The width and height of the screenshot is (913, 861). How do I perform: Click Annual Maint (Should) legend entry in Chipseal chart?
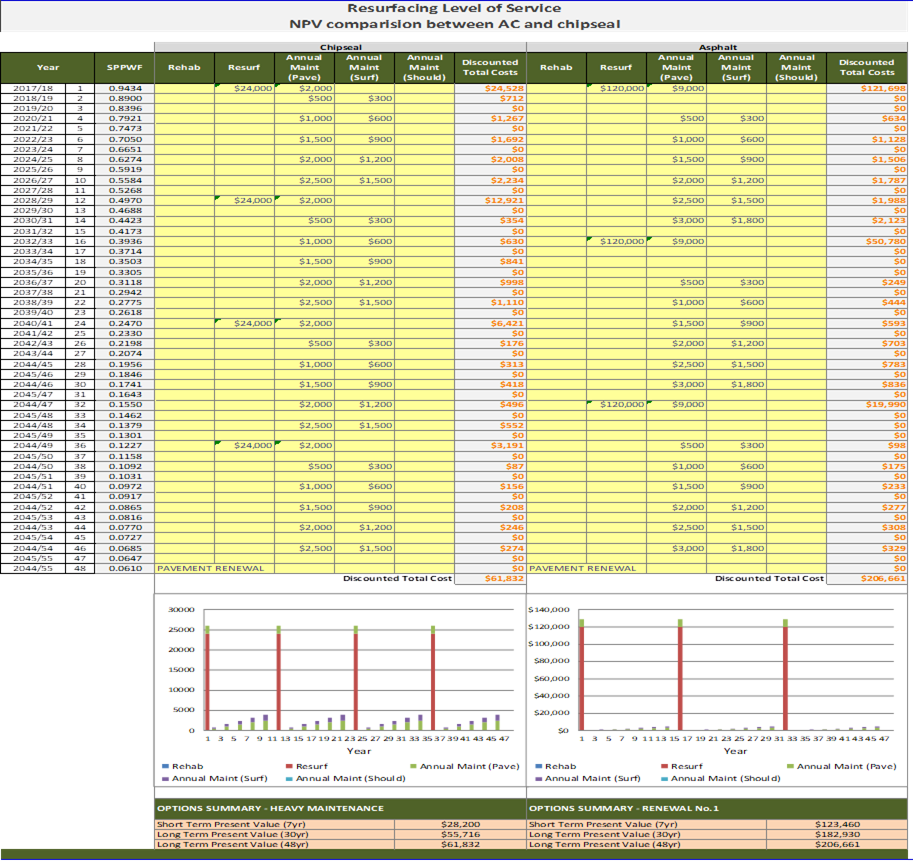[x=346, y=778]
